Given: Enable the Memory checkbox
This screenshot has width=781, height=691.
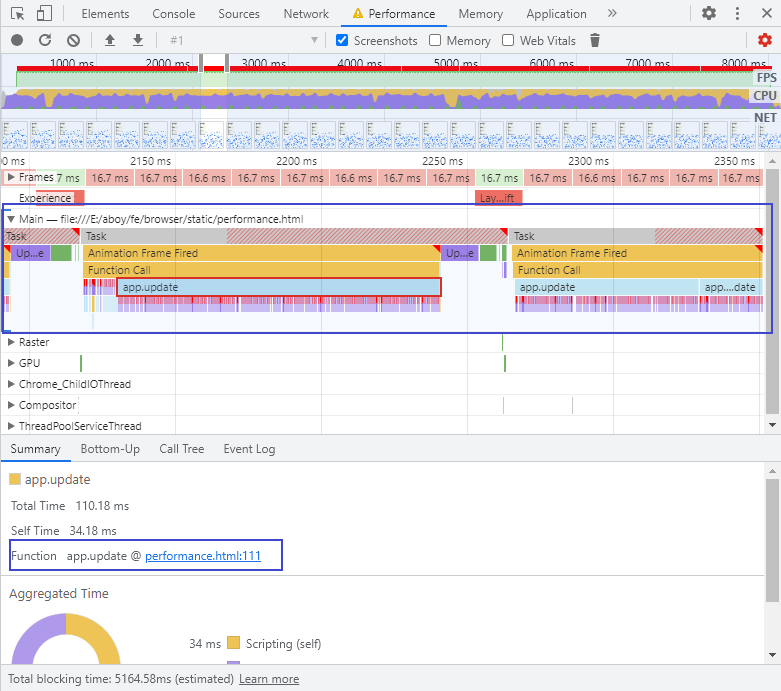Looking at the screenshot, I should coord(435,41).
